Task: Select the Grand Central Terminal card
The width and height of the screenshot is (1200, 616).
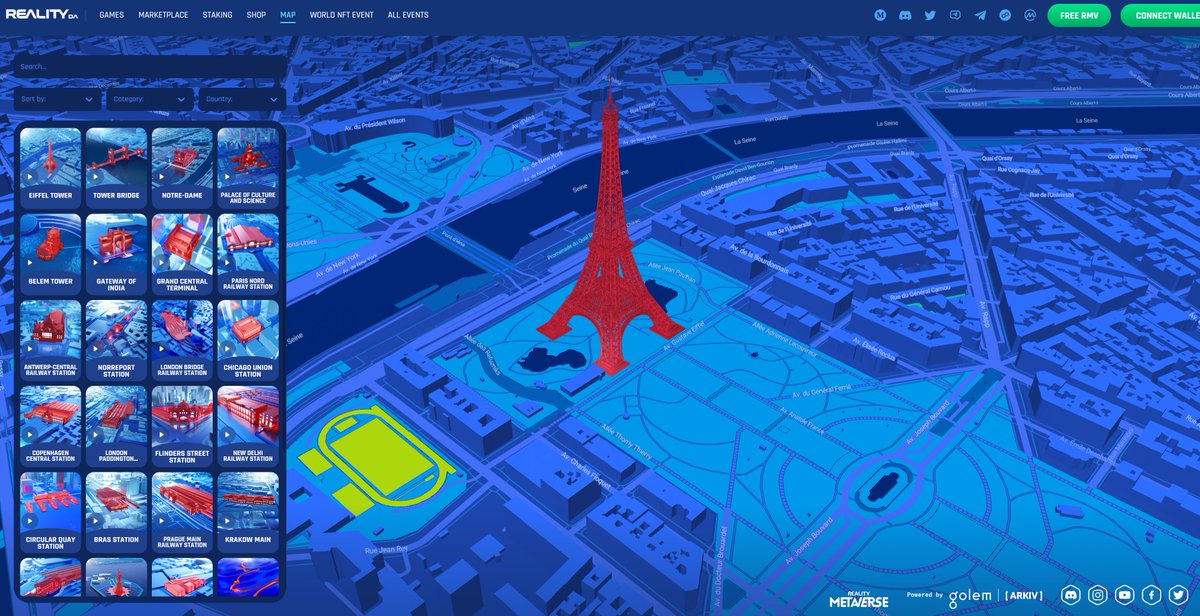Action: [182, 252]
